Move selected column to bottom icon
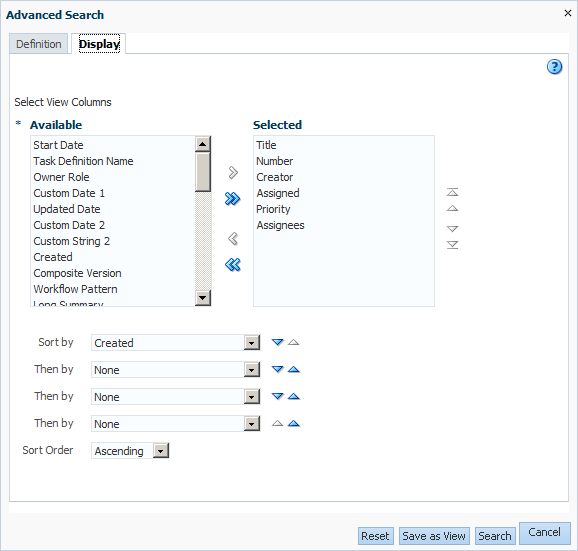Image resolution: width=578 pixels, height=551 pixels. tap(452, 245)
